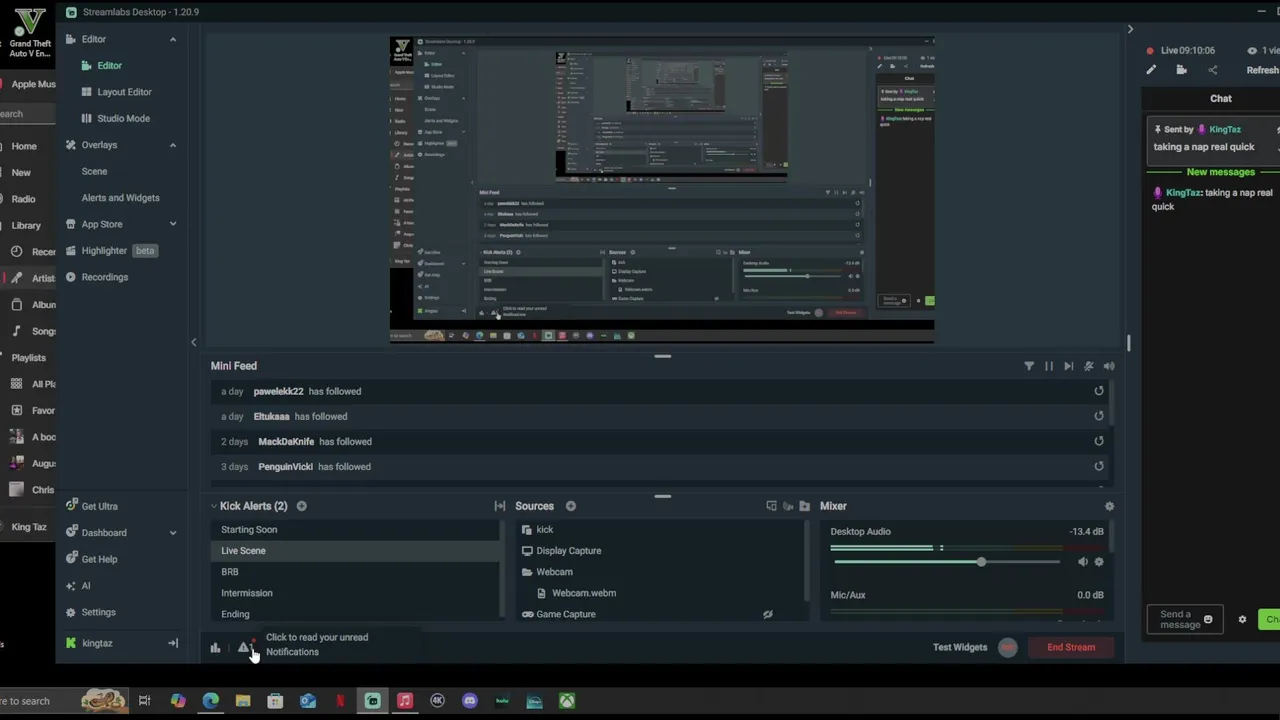Screen dimensions: 1280x720
Task: Open Scene under Overlays
Action: 94,171
